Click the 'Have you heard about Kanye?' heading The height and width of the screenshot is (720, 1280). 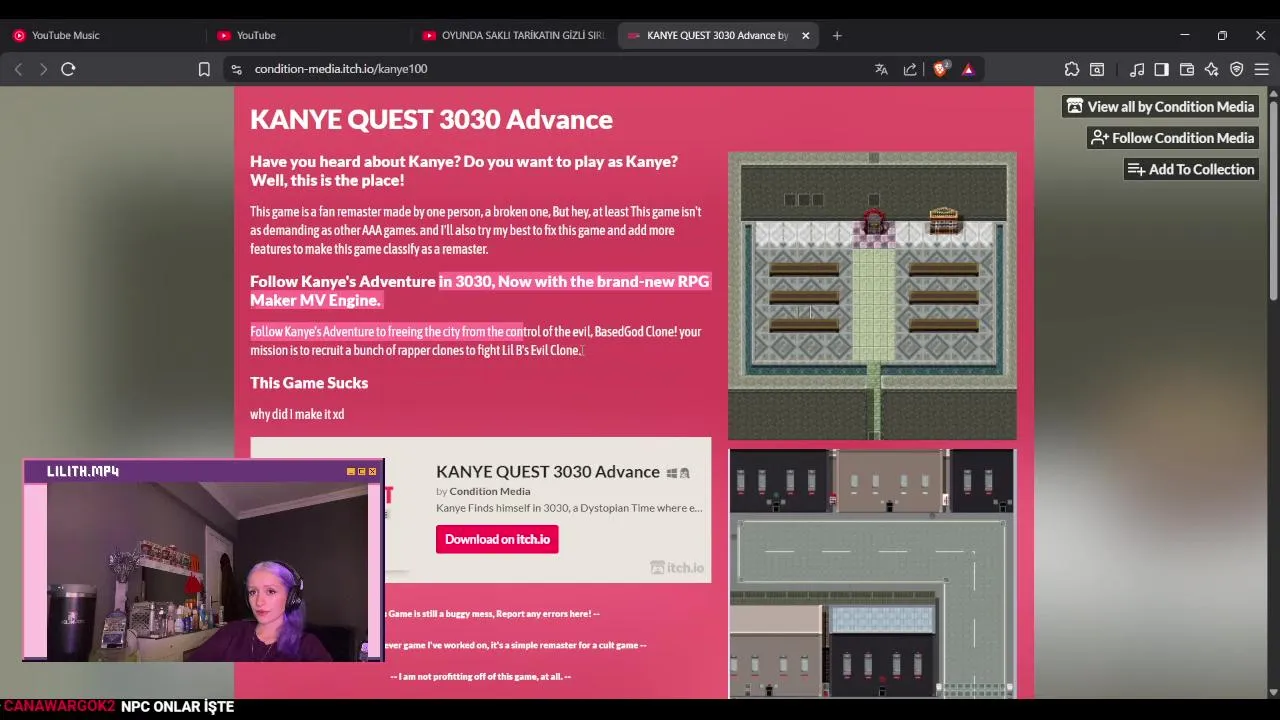pyautogui.click(x=464, y=171)
